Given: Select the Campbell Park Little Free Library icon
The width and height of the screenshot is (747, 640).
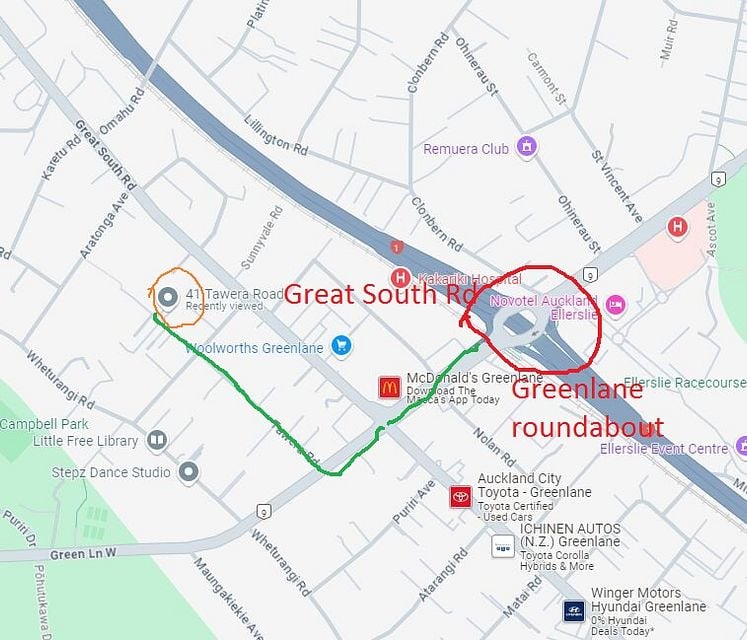Looking at the screenshot, I should click(157, 439).
